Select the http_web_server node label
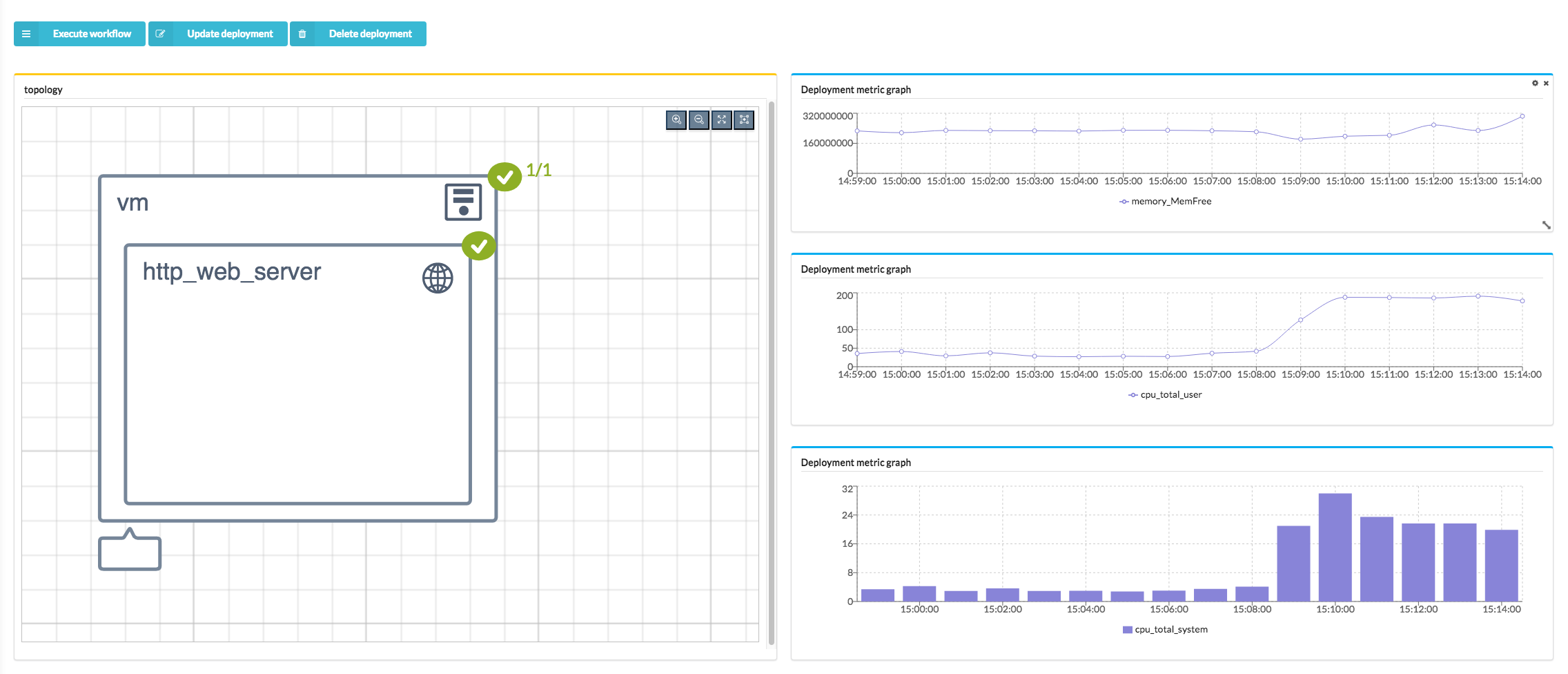Viewport: 1568px width, 674px height. (x=232, y=272)
